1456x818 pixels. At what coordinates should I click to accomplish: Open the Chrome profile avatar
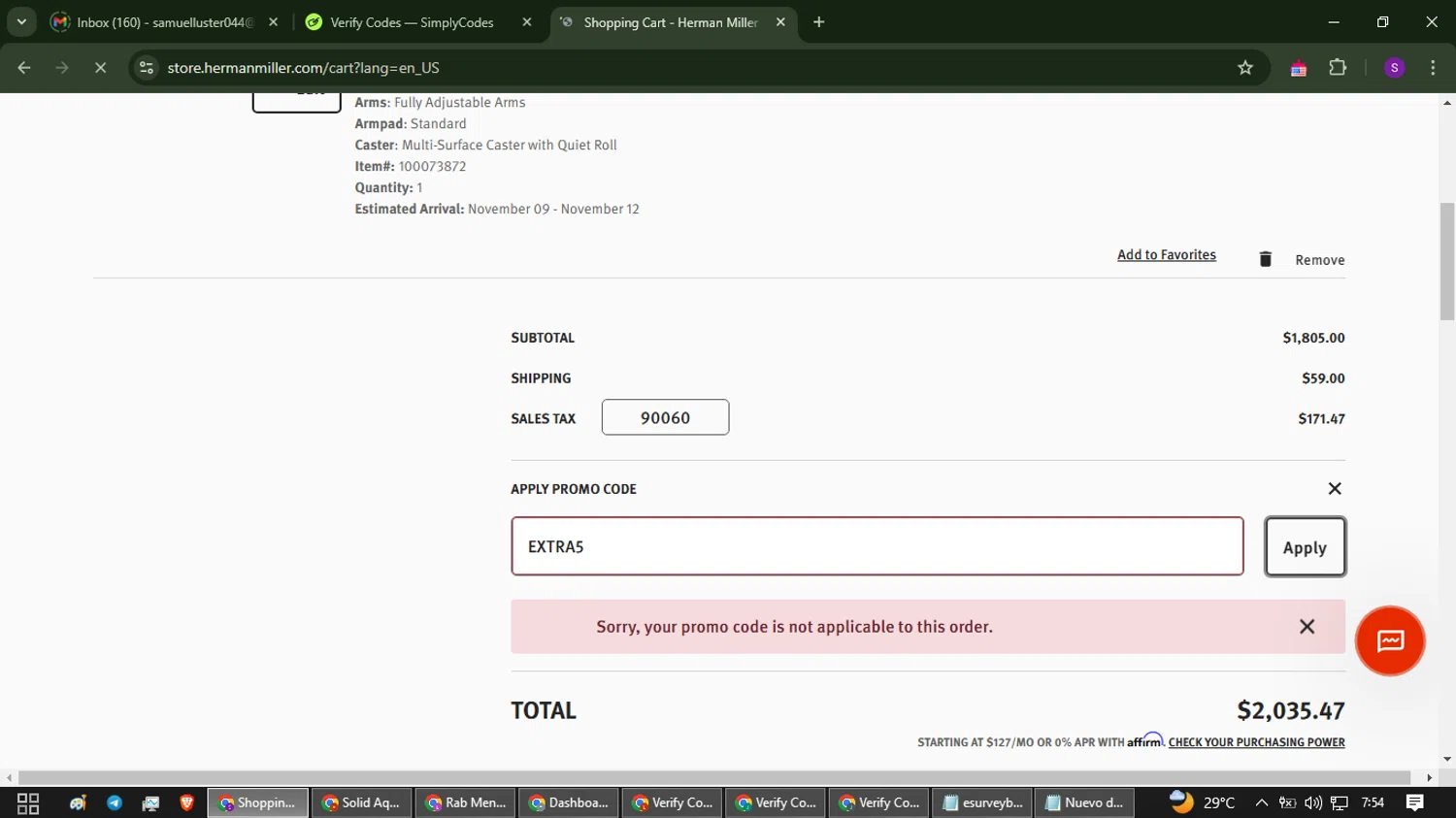pyautogui.click(x=1395, y=68)
